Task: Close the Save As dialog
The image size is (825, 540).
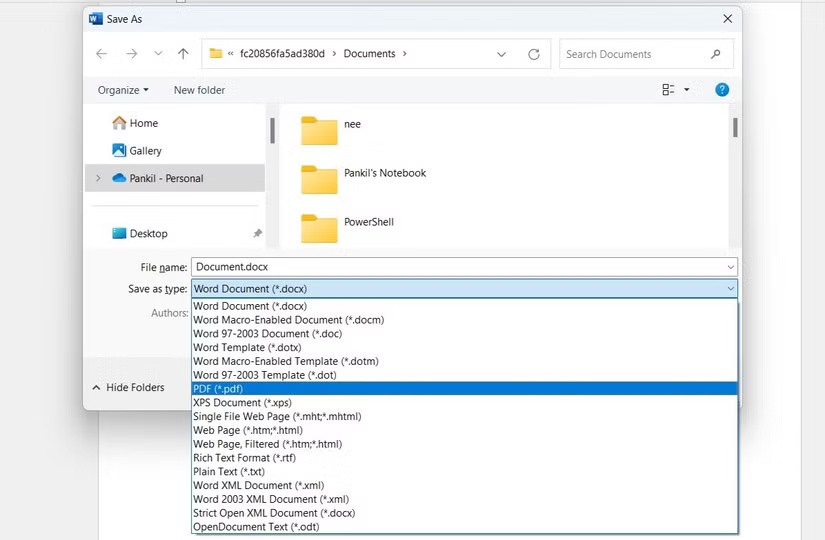Action: (728, 19)
